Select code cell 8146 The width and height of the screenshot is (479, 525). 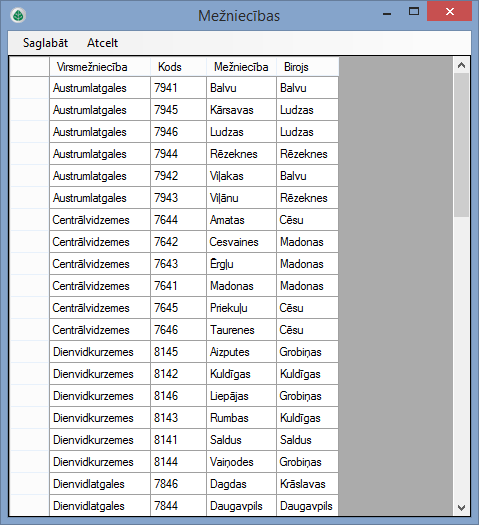[x=178, y=396]
